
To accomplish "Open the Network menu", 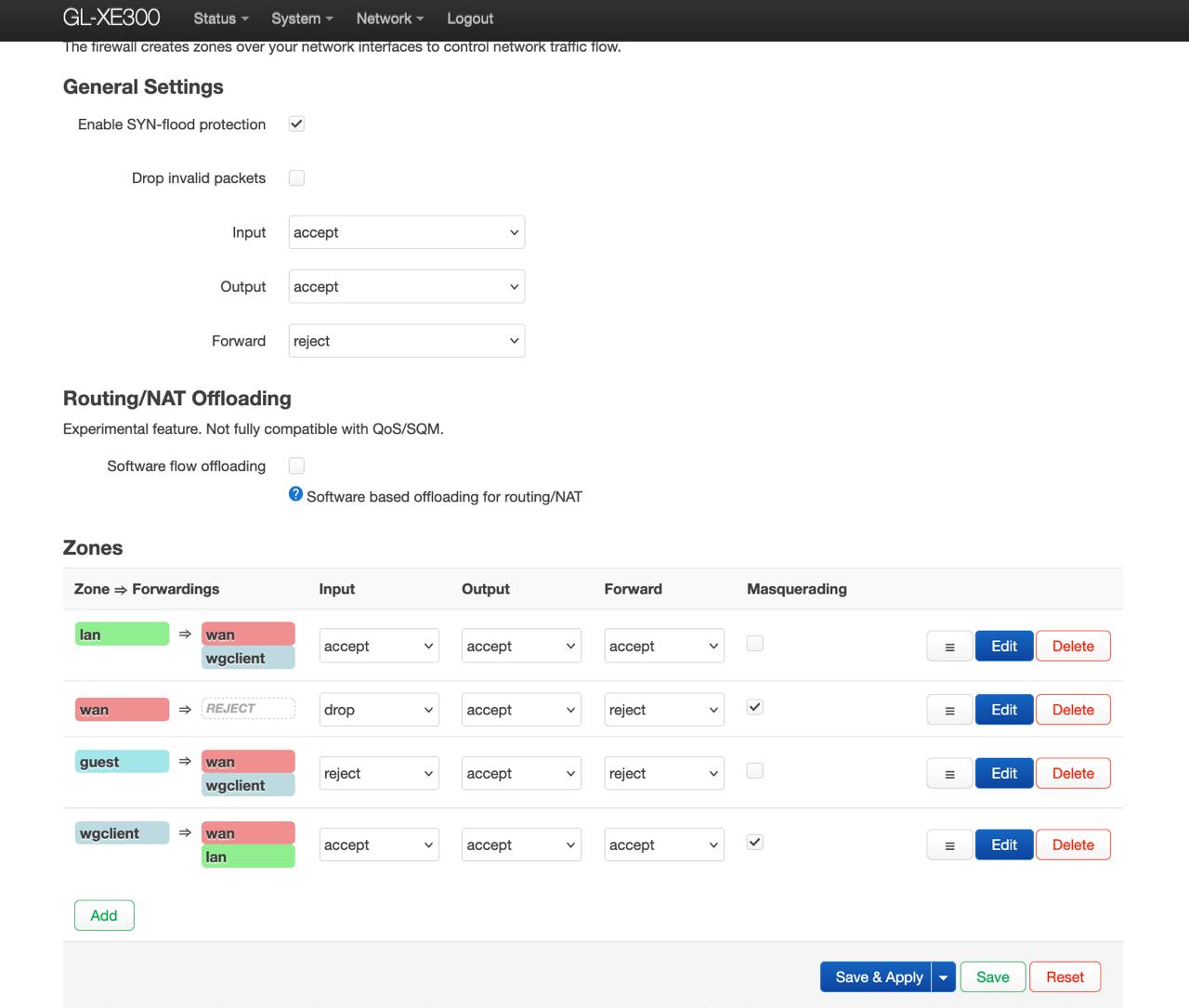I will point(389,19).
